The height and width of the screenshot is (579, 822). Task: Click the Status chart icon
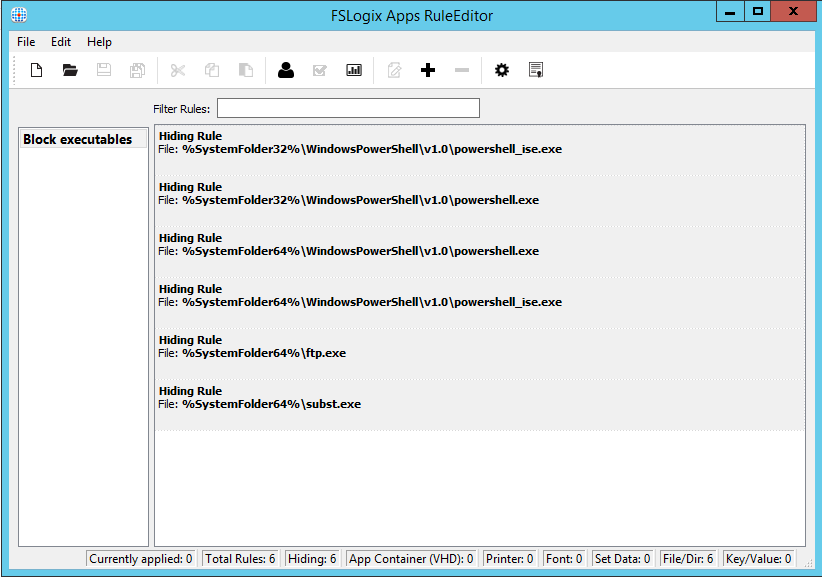[x=354, y=70]
